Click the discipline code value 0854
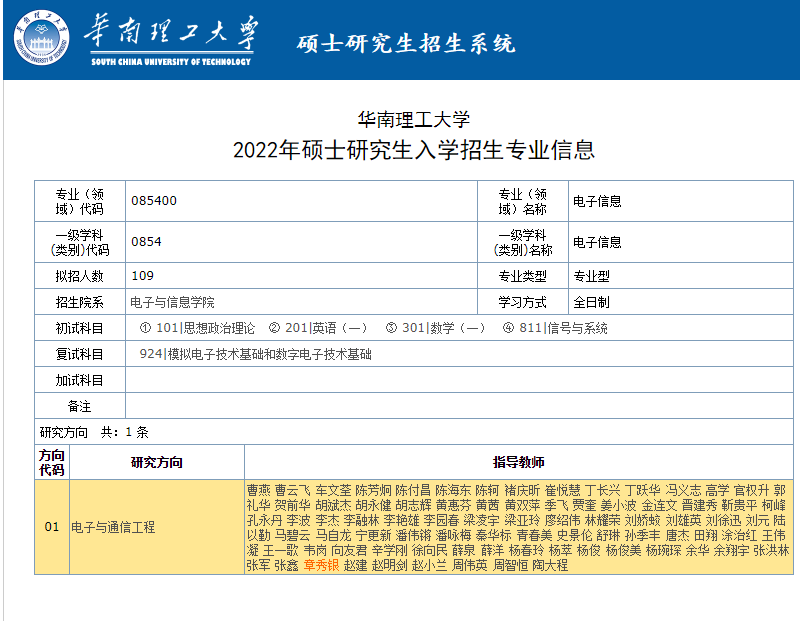The image size is (800, 621). pyautogui.click(x=146, y=242)
